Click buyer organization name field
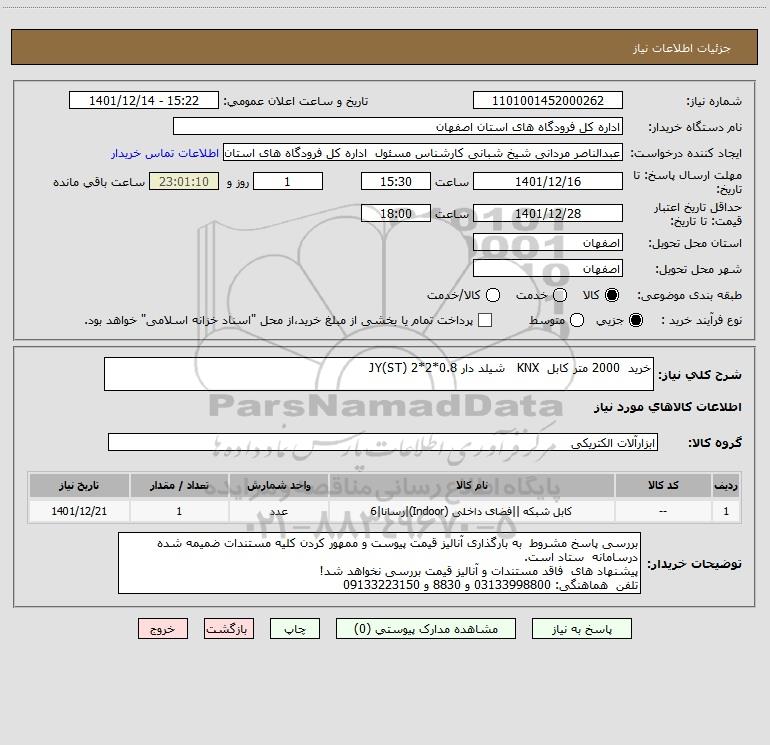Image resolution: width=770 pixels, height=745 pixels. 398,127
